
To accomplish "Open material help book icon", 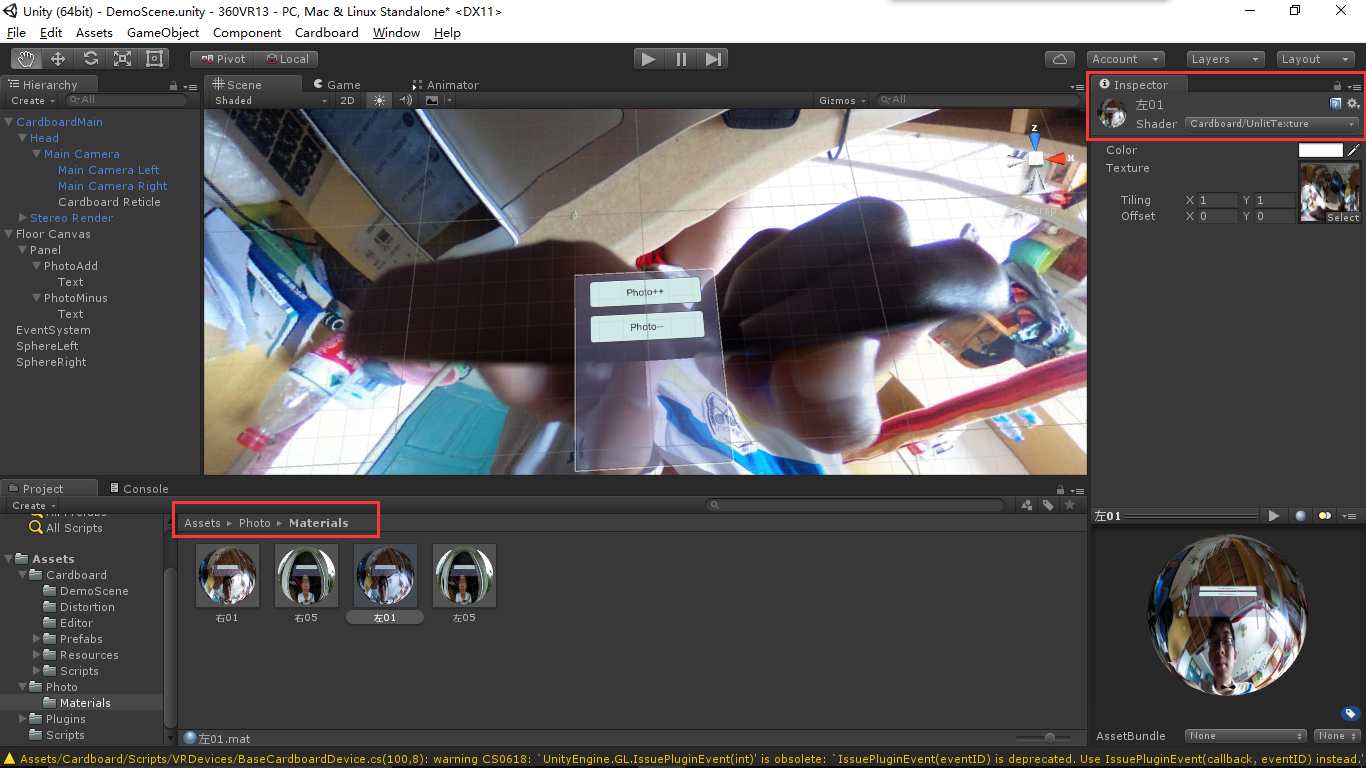I will coord(1335,104).
